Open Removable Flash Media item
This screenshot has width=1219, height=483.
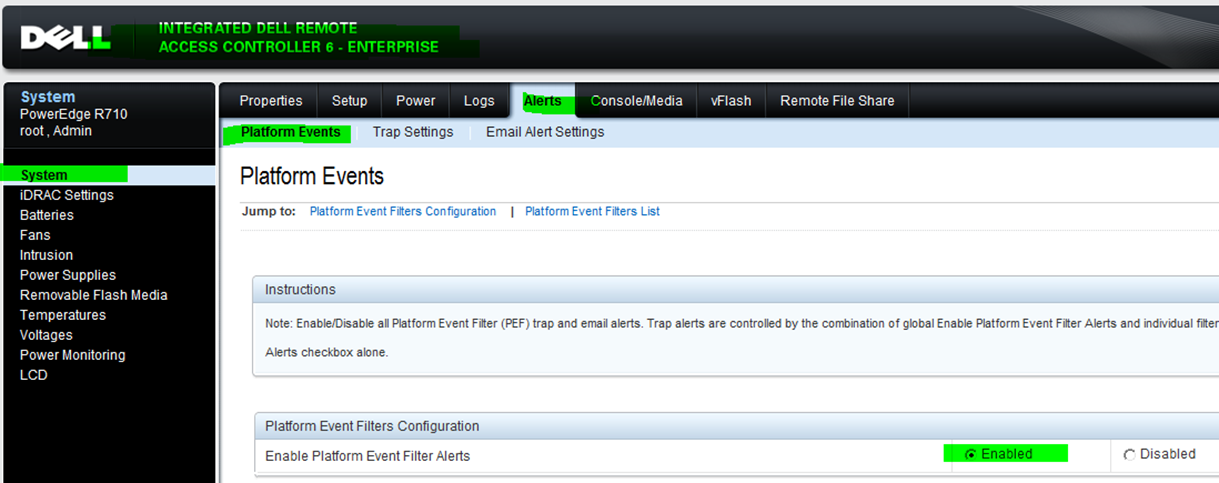[93, 295]
